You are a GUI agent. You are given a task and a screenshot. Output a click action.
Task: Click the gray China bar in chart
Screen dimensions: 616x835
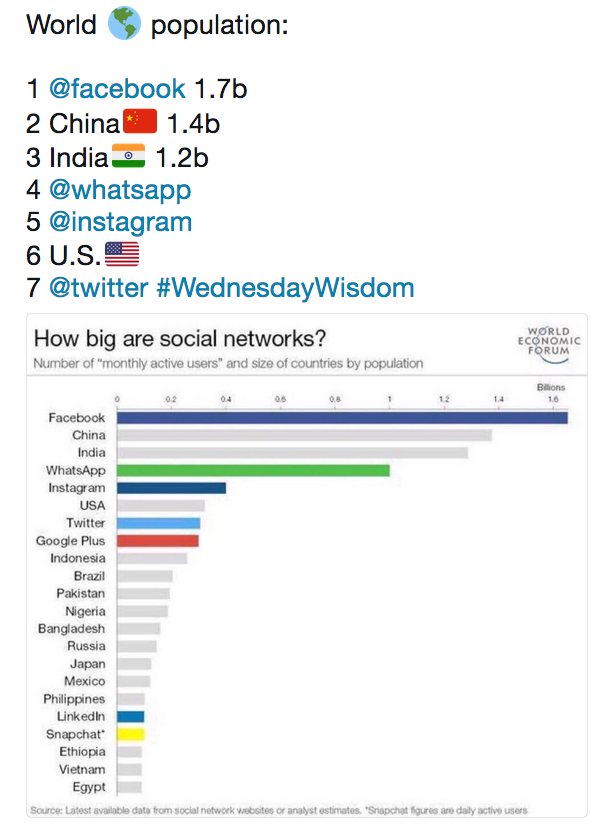[x=305, y=436]
